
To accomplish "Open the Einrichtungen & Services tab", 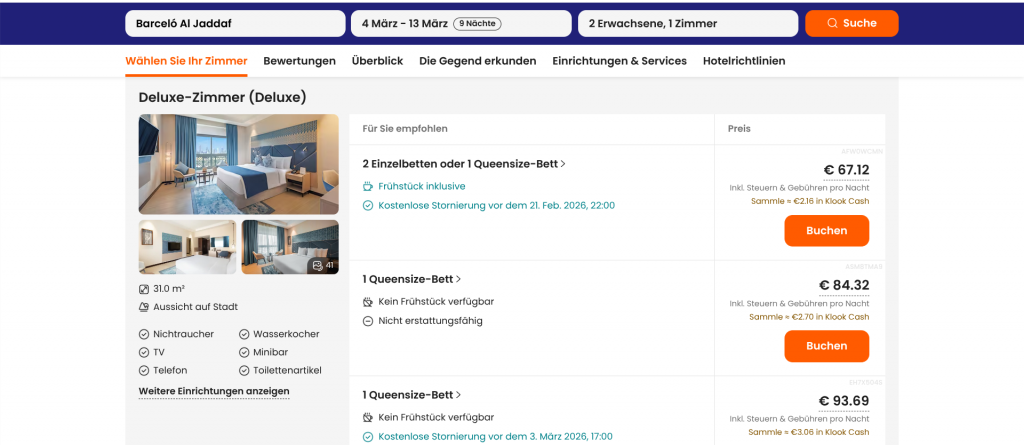I will tap(619, 61).
